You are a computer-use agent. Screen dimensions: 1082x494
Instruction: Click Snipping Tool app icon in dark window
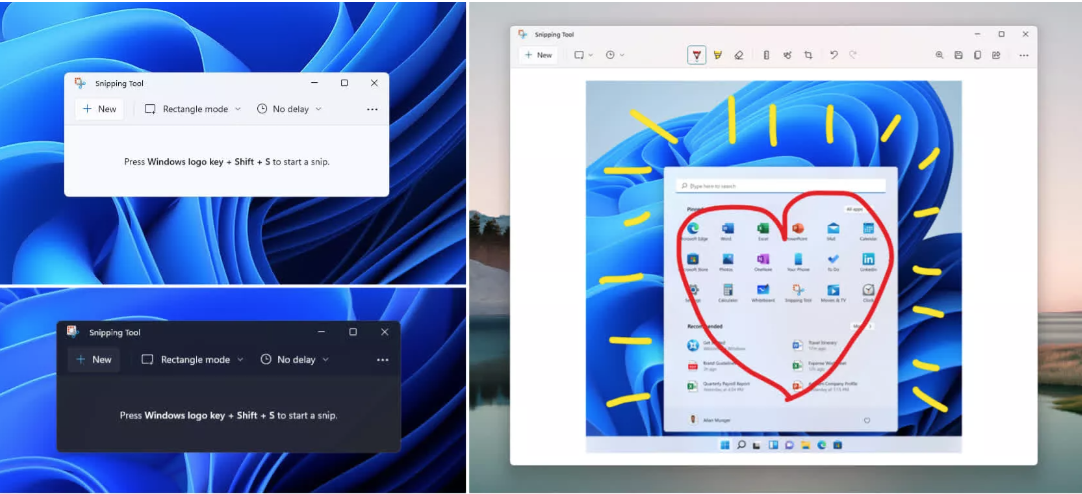point(73,332)
